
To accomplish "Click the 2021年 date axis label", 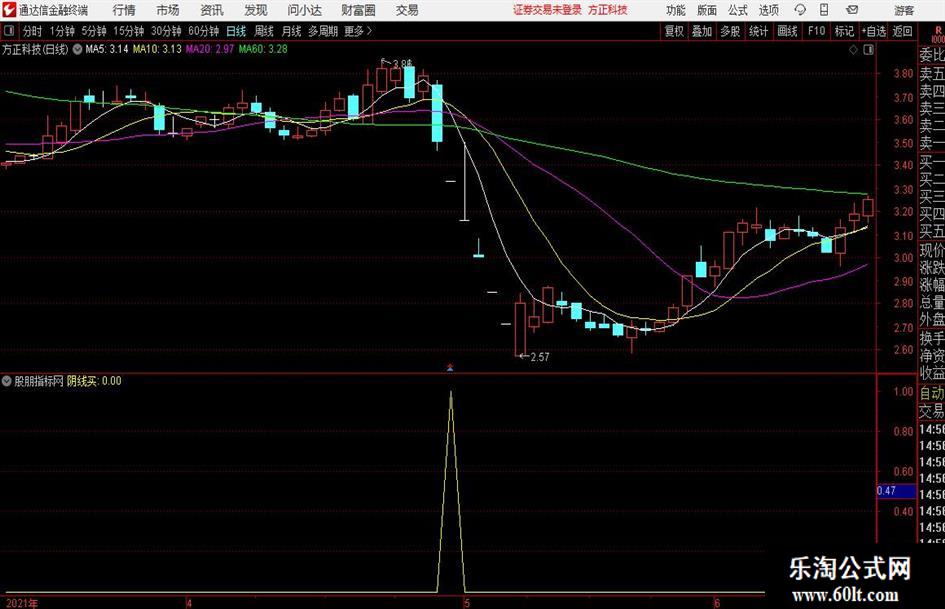I will [22, 603].
